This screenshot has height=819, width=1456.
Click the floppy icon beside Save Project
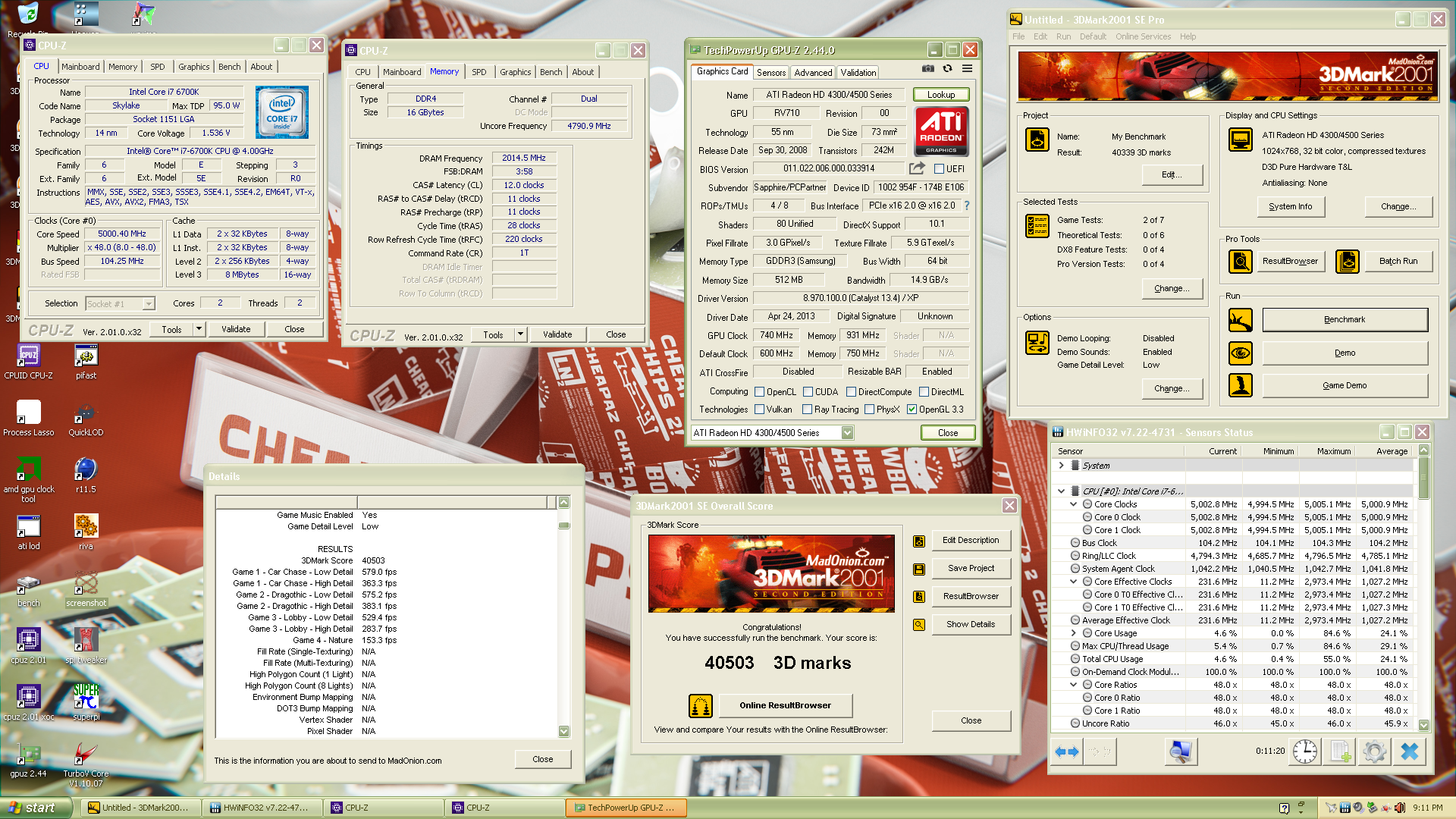coord(919,569)
